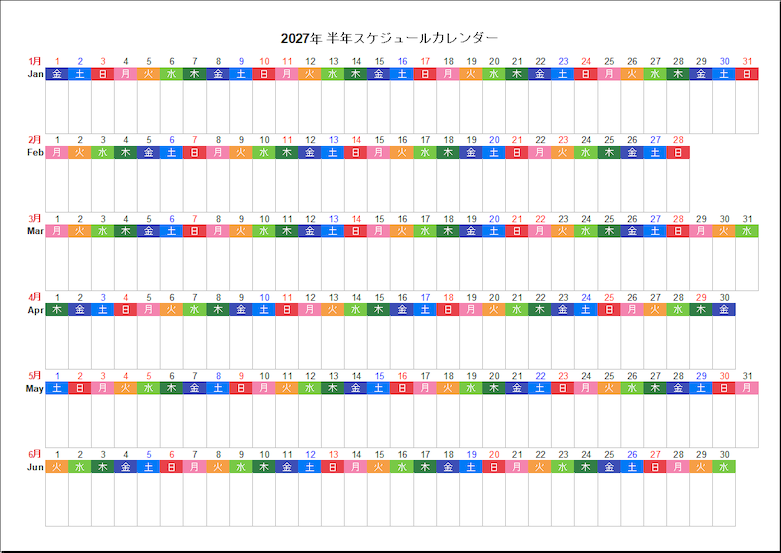The width and height of the screenshot is (781, 553).
Task: Click date number 28 in February row
Action: point(678,140)
